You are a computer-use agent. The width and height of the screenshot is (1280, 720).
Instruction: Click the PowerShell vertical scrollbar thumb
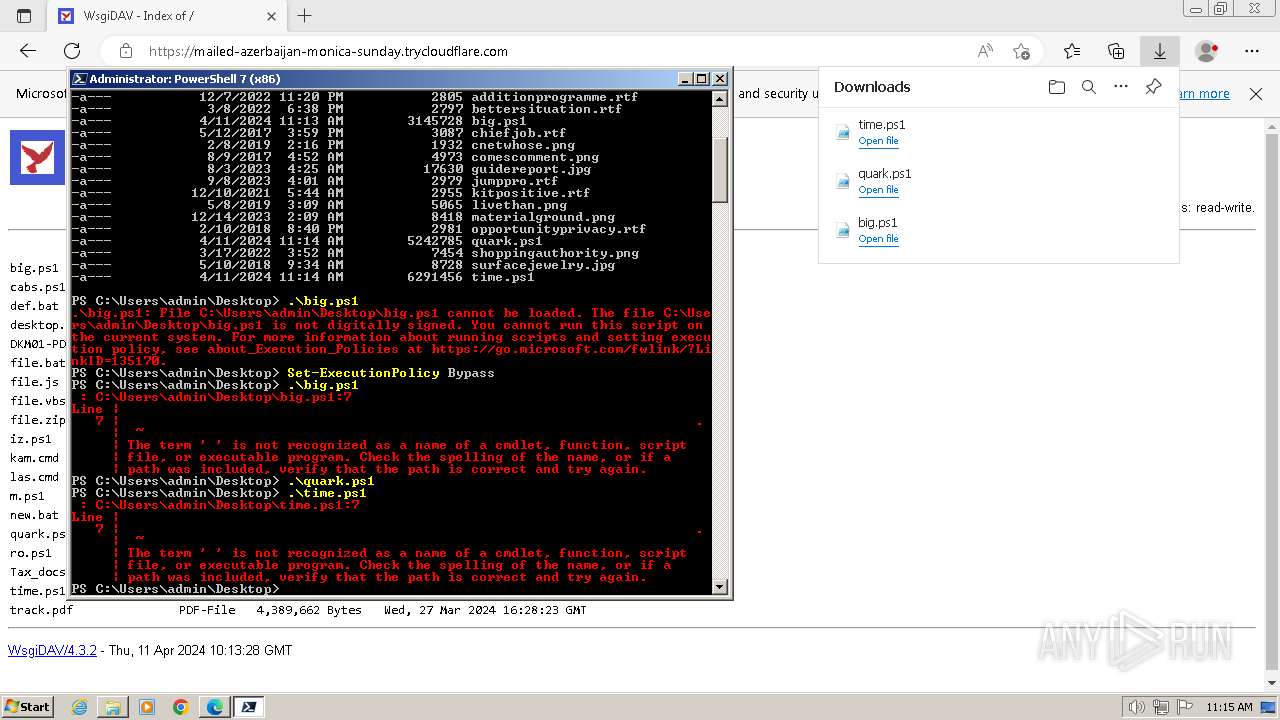pyautogui.click(x=720, y=170)
